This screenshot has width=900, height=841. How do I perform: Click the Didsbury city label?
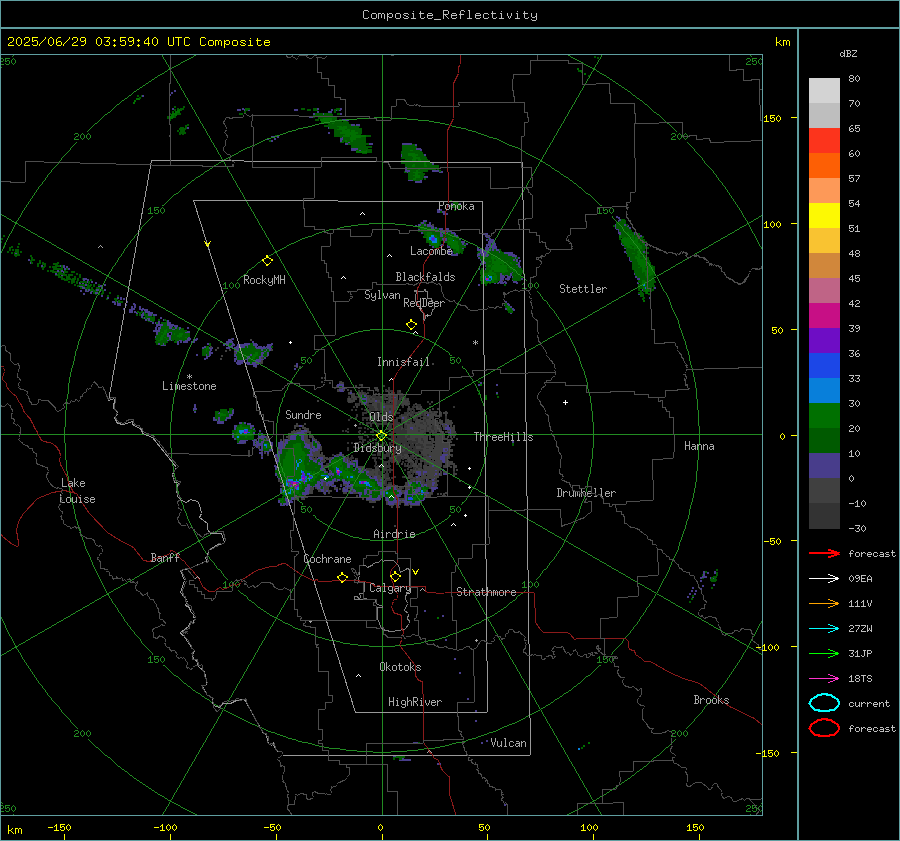(377, 448)
